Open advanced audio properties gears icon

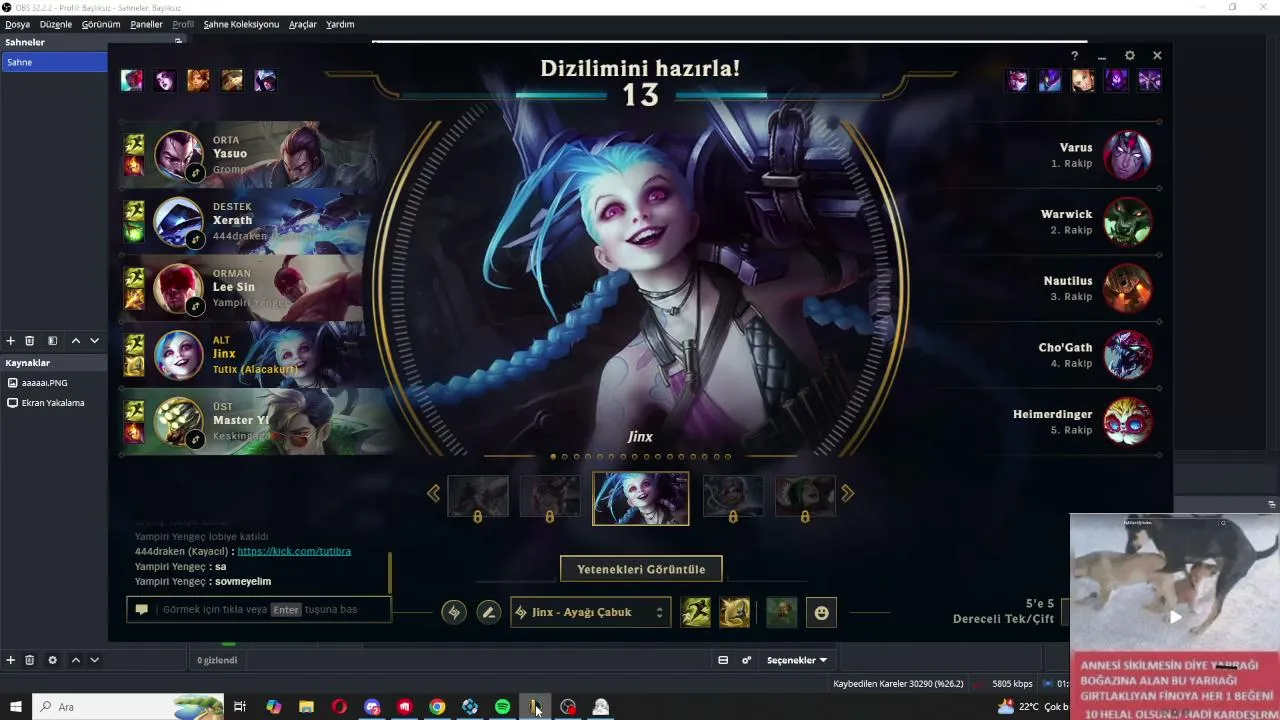pos(746,660)
